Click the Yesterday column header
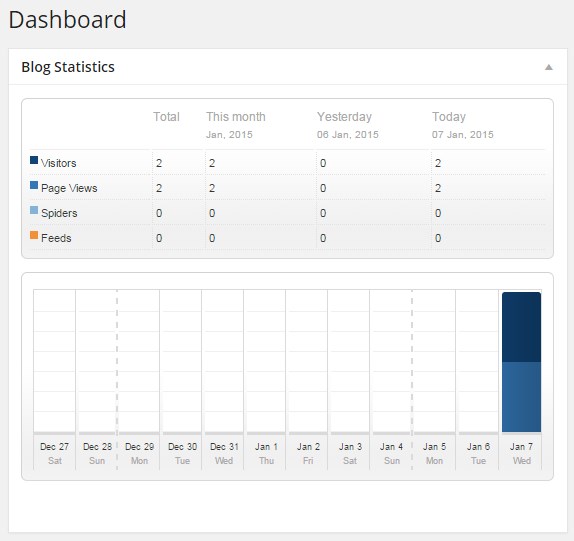Image resolution: width=574 pixels, height=541 pixels. click(344, 117)
